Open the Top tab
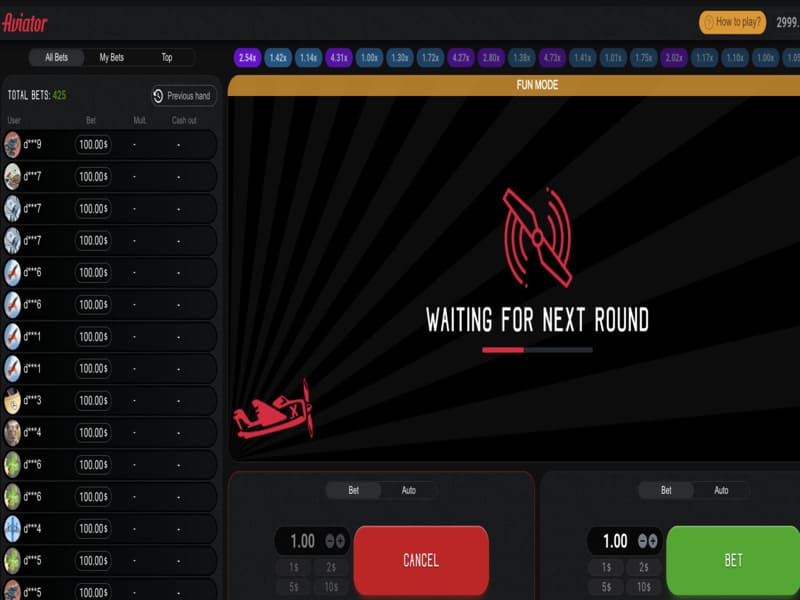 [x=167, y=57]
